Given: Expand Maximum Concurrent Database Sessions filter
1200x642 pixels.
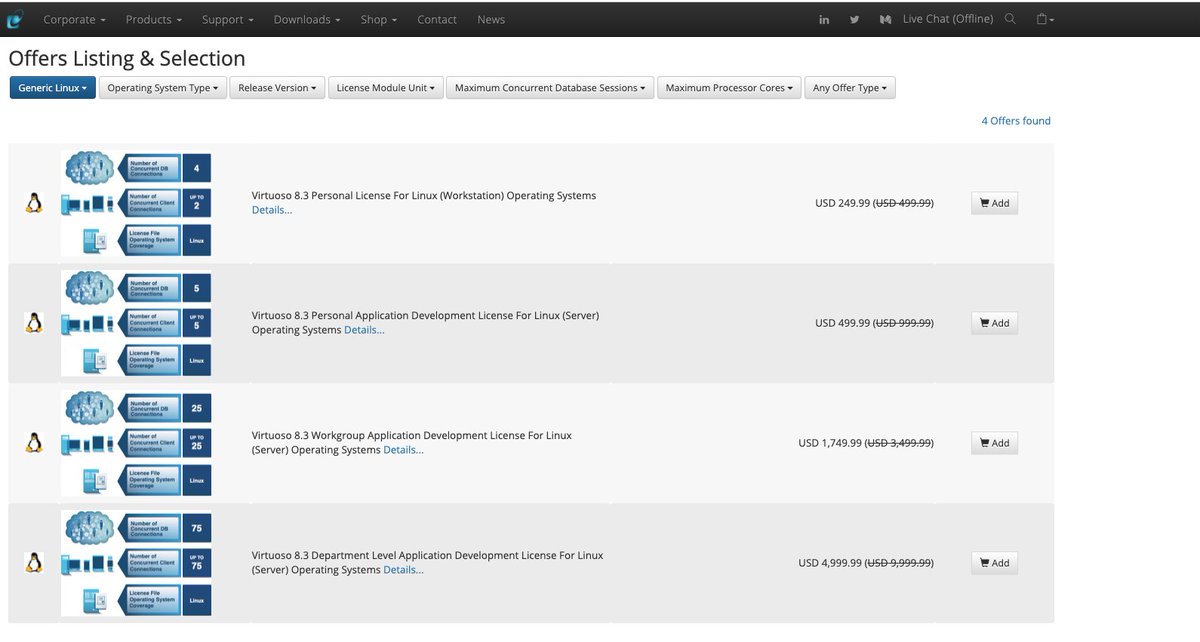Looking at the screenshot, I should pos(550,88).
